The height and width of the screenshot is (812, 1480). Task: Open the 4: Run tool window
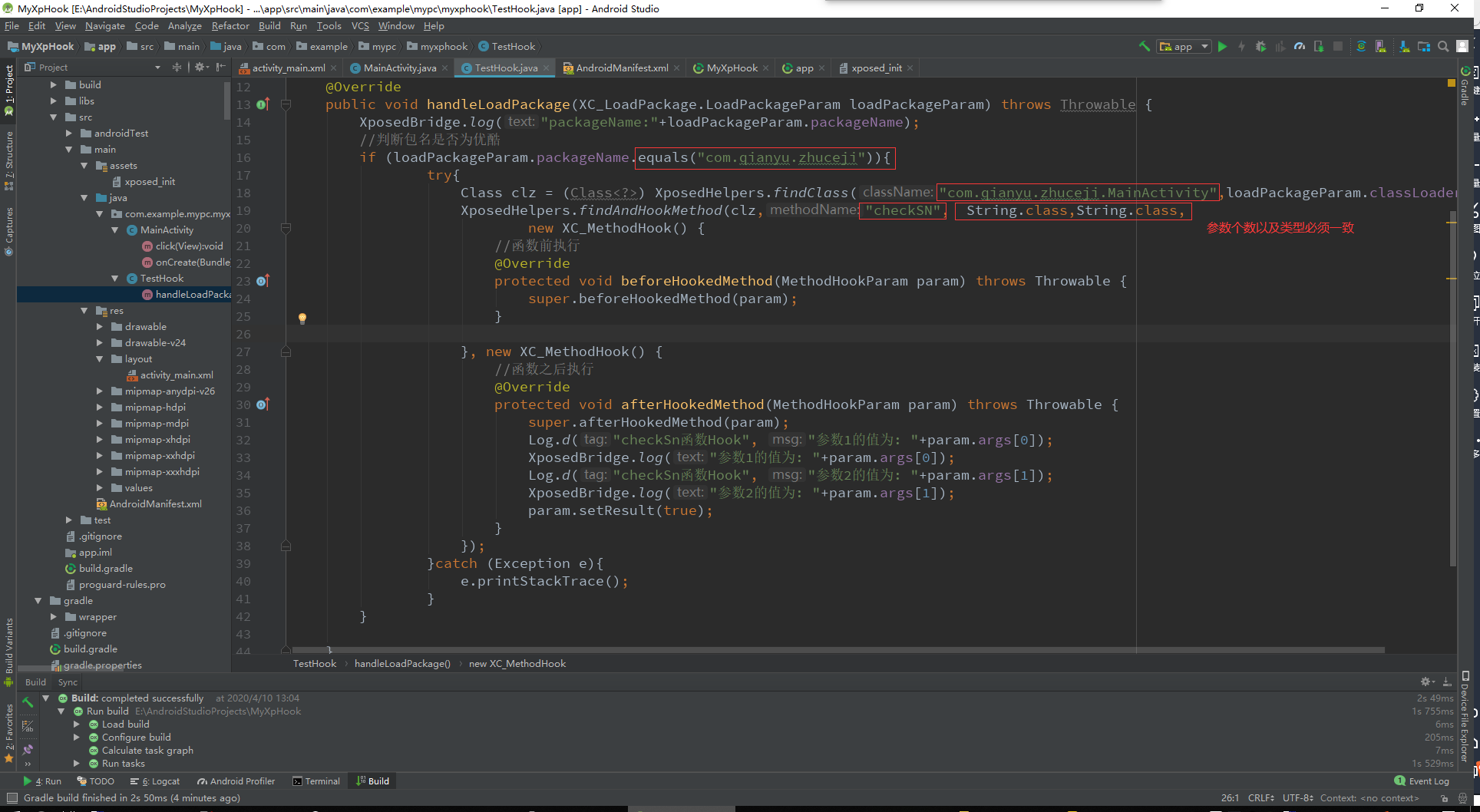click(43, 781)
